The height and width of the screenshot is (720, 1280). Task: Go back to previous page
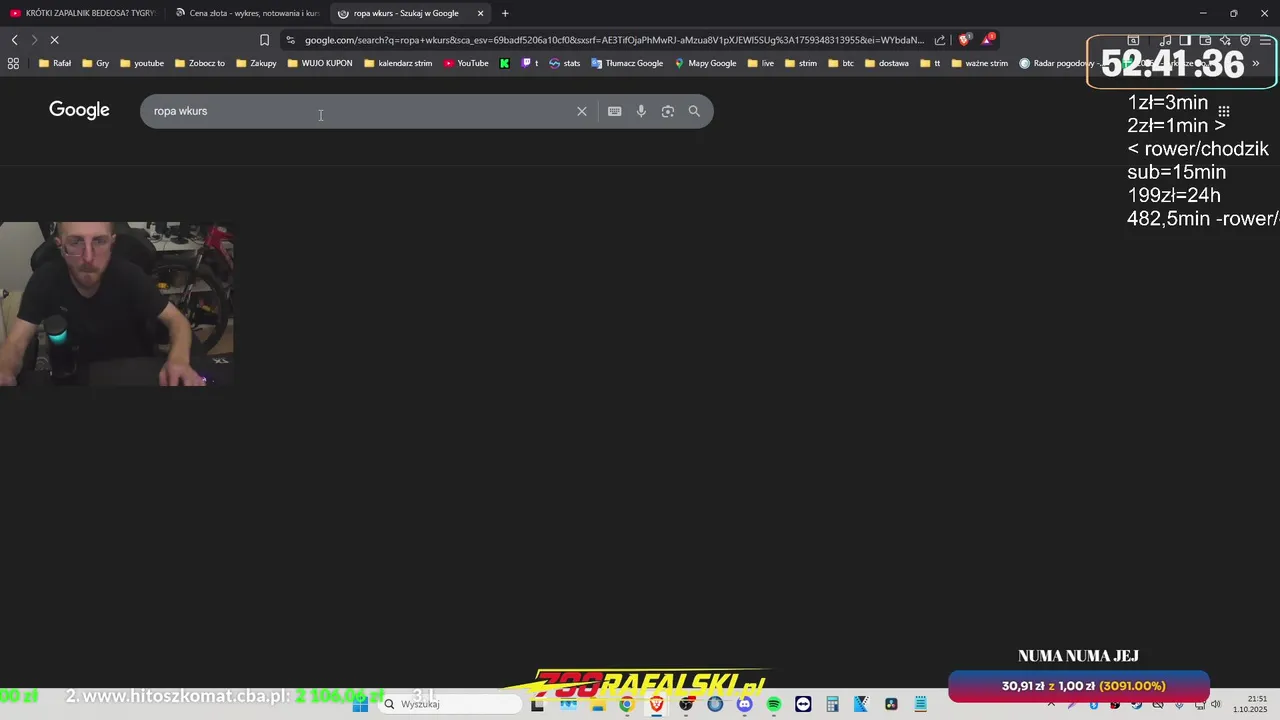click(14, 40)
